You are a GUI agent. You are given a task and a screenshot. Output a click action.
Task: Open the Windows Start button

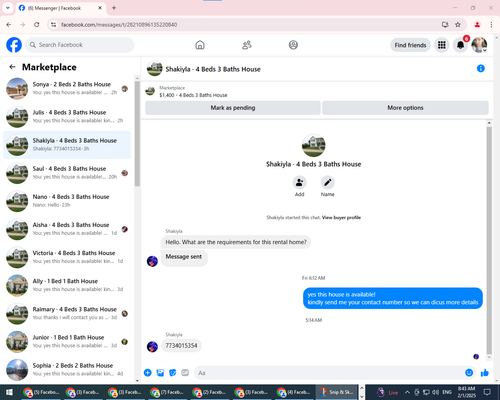click(x=9, y=392)
